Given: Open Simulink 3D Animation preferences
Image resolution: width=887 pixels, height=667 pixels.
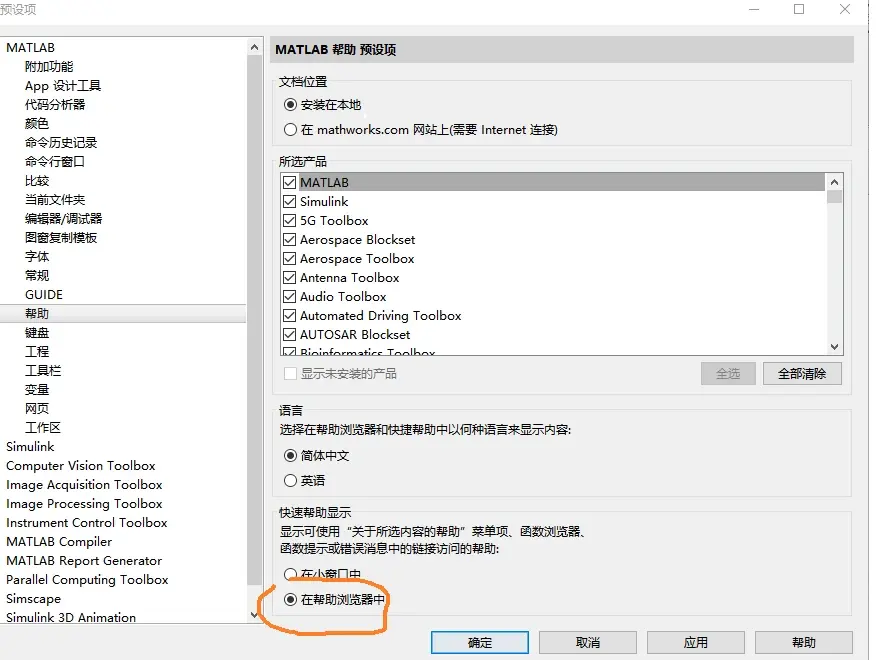Looking at the screenshot, I should 71,617.
